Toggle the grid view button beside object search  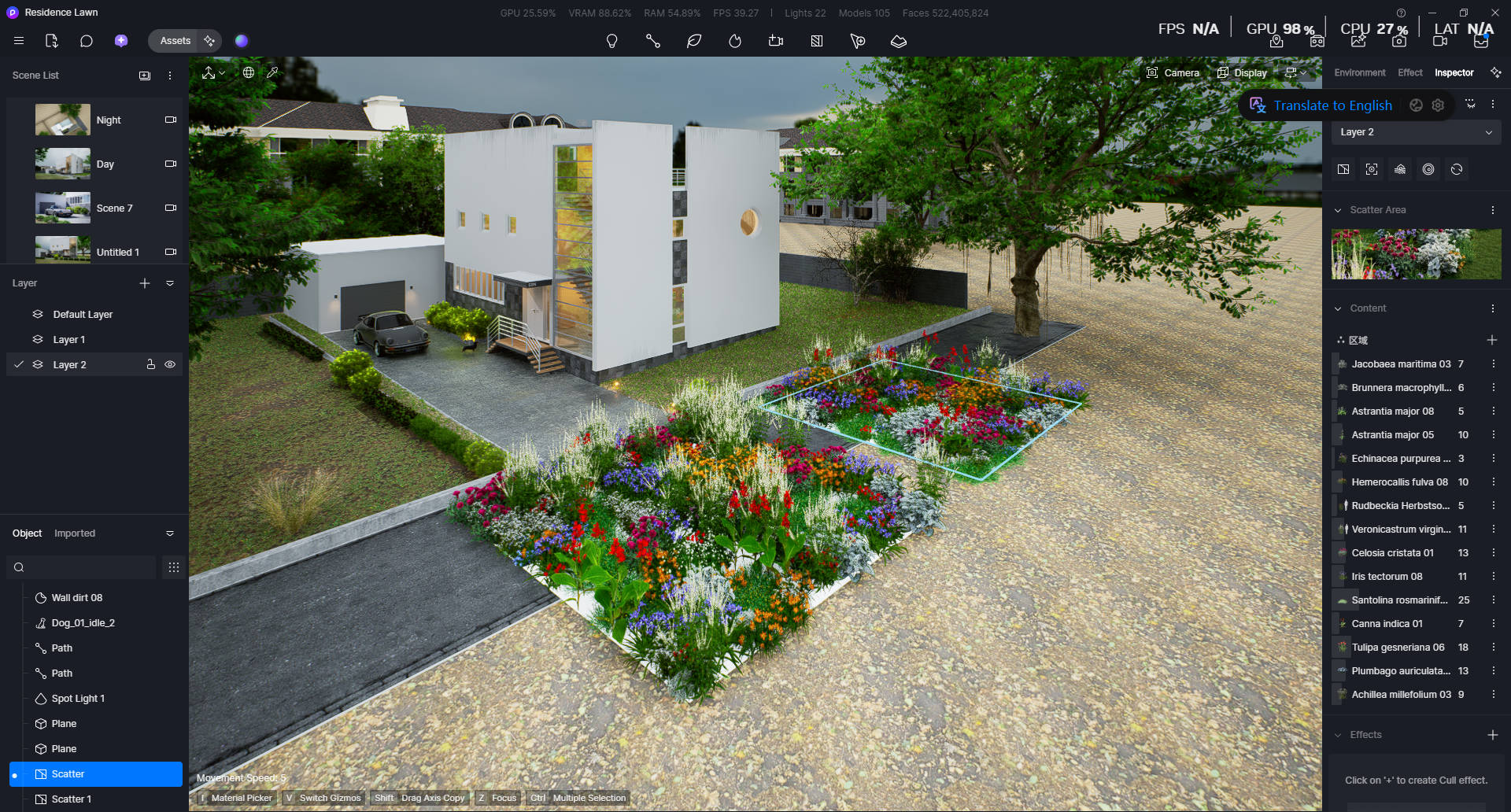(x=174, y=567)
